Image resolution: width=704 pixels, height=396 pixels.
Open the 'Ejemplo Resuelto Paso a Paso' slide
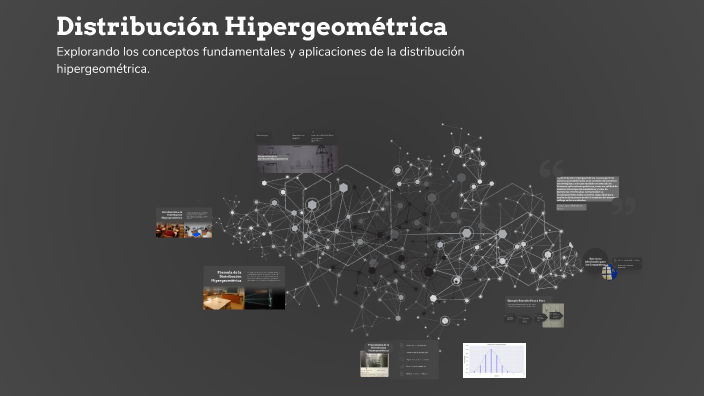click(534, 312)
